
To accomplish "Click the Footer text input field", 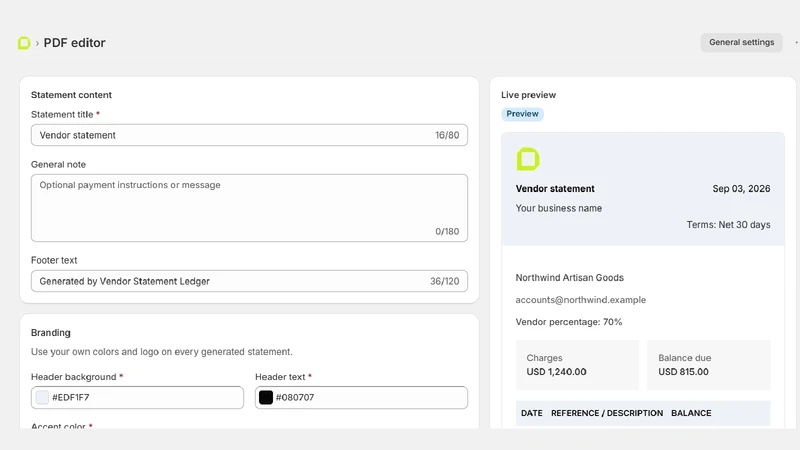I will pos(249,281).
